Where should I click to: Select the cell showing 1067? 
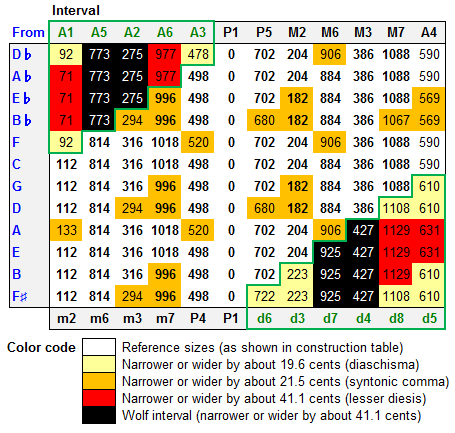click(396, 120)
